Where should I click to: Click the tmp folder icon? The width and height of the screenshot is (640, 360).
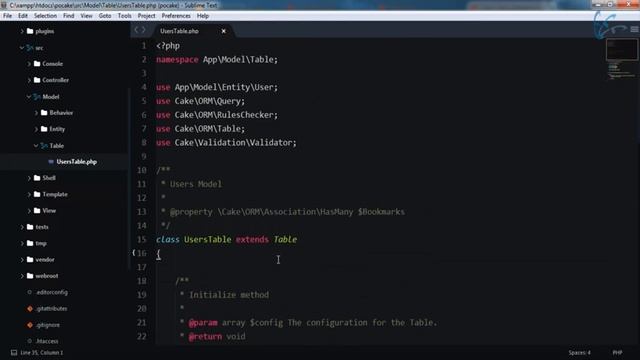[x=30, y=243]
